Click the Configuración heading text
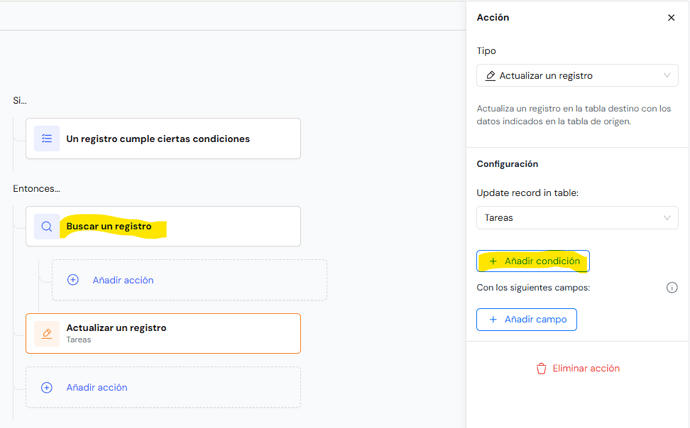 [507, 164]
